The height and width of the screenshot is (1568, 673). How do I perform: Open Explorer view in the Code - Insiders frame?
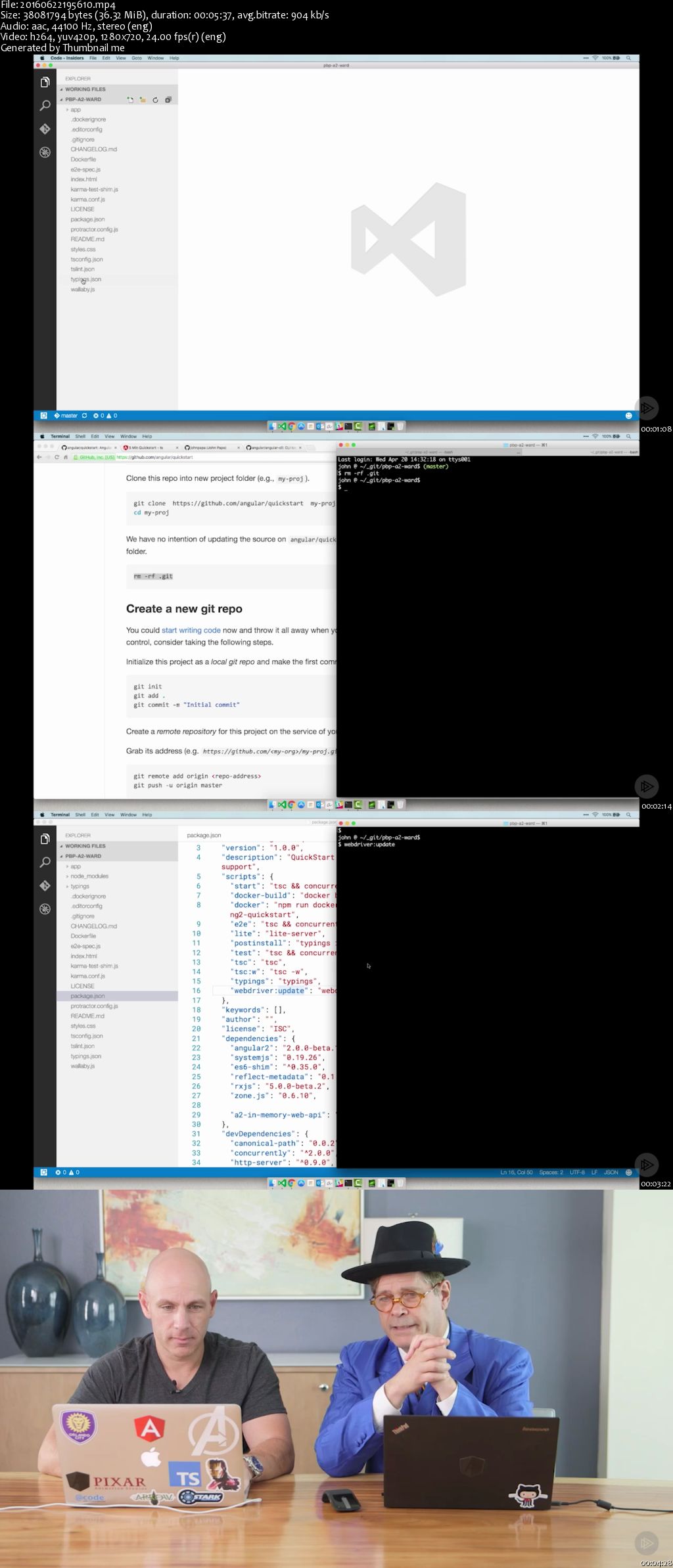point(45,82)
